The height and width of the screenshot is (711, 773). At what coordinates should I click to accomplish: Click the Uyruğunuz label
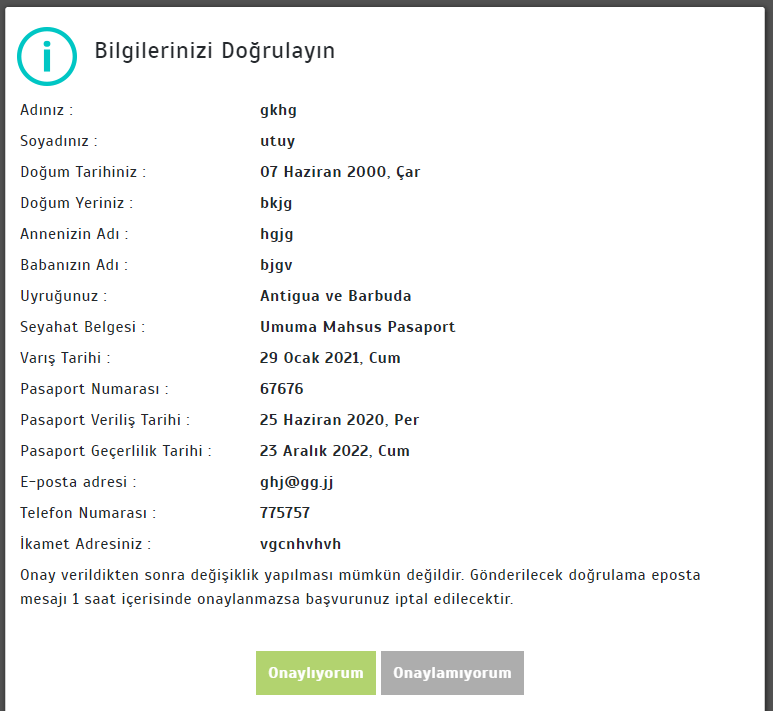point(63,296)
